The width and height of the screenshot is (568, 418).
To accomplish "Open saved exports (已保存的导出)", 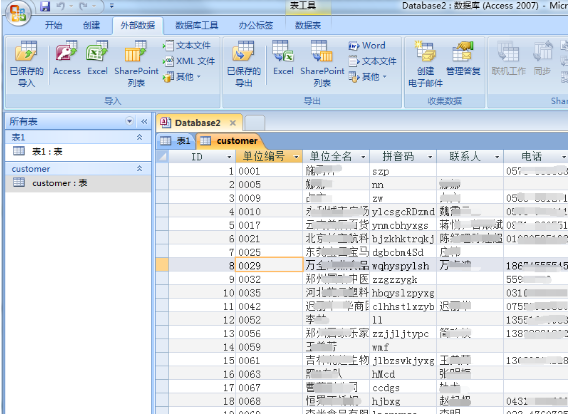I will point(244,64).
